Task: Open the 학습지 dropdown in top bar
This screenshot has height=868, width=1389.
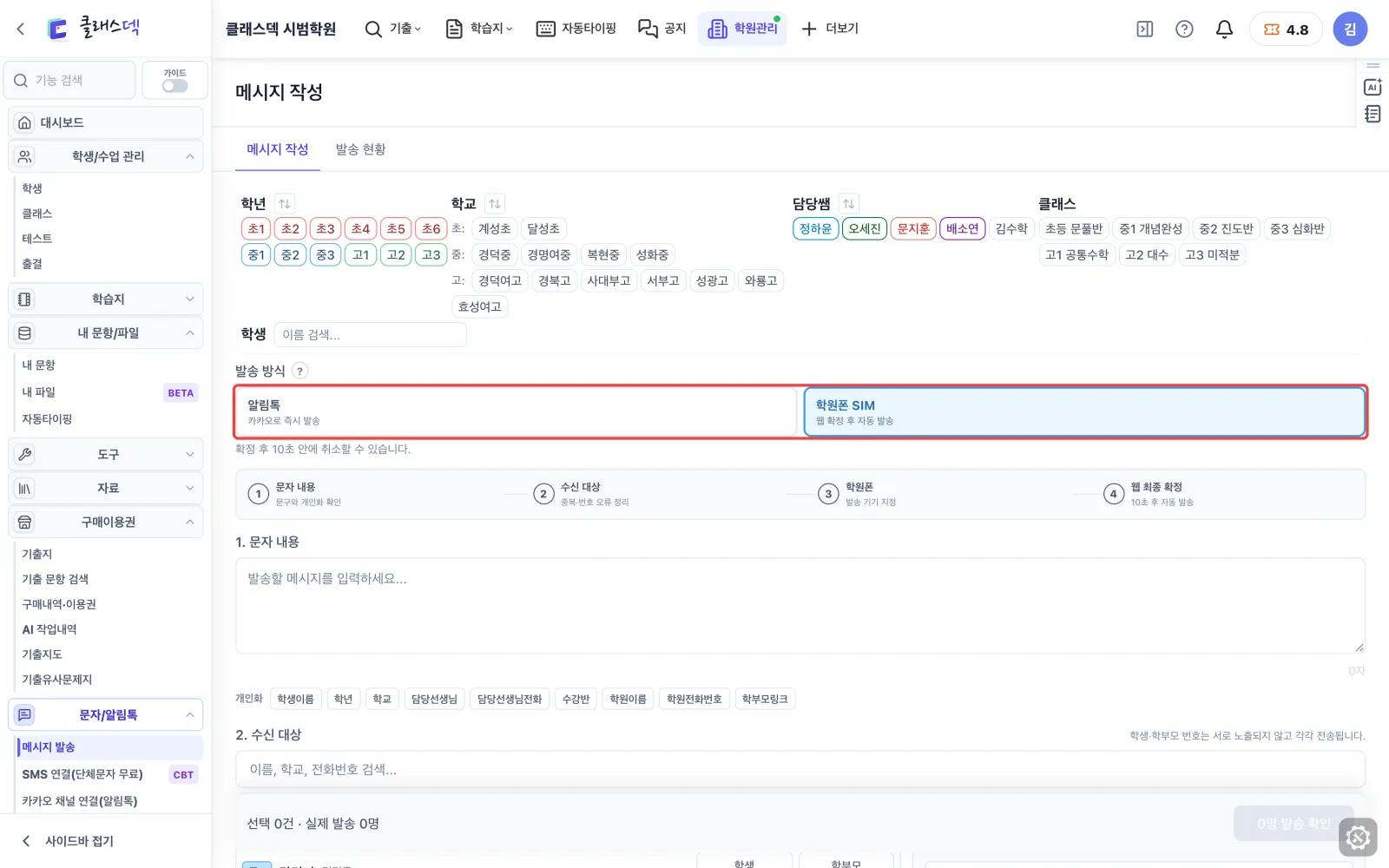Action: point(479,29)
